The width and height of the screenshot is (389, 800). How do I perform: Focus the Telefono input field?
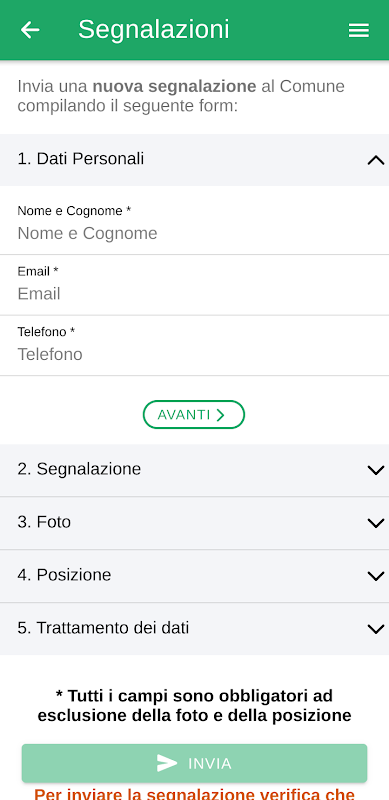point(194,354)
